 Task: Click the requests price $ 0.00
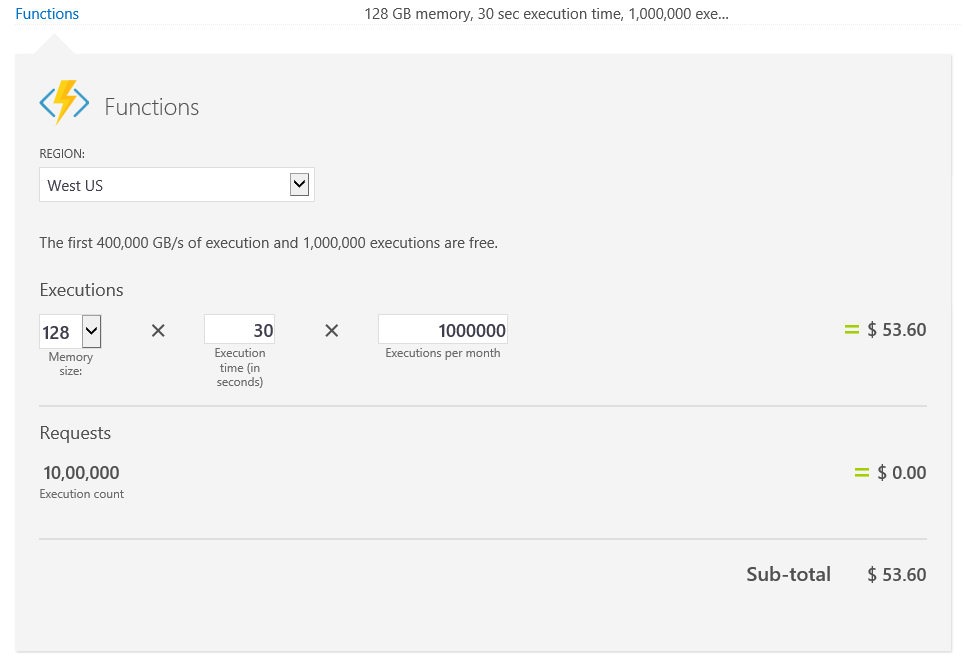click(x=902, y=472)
